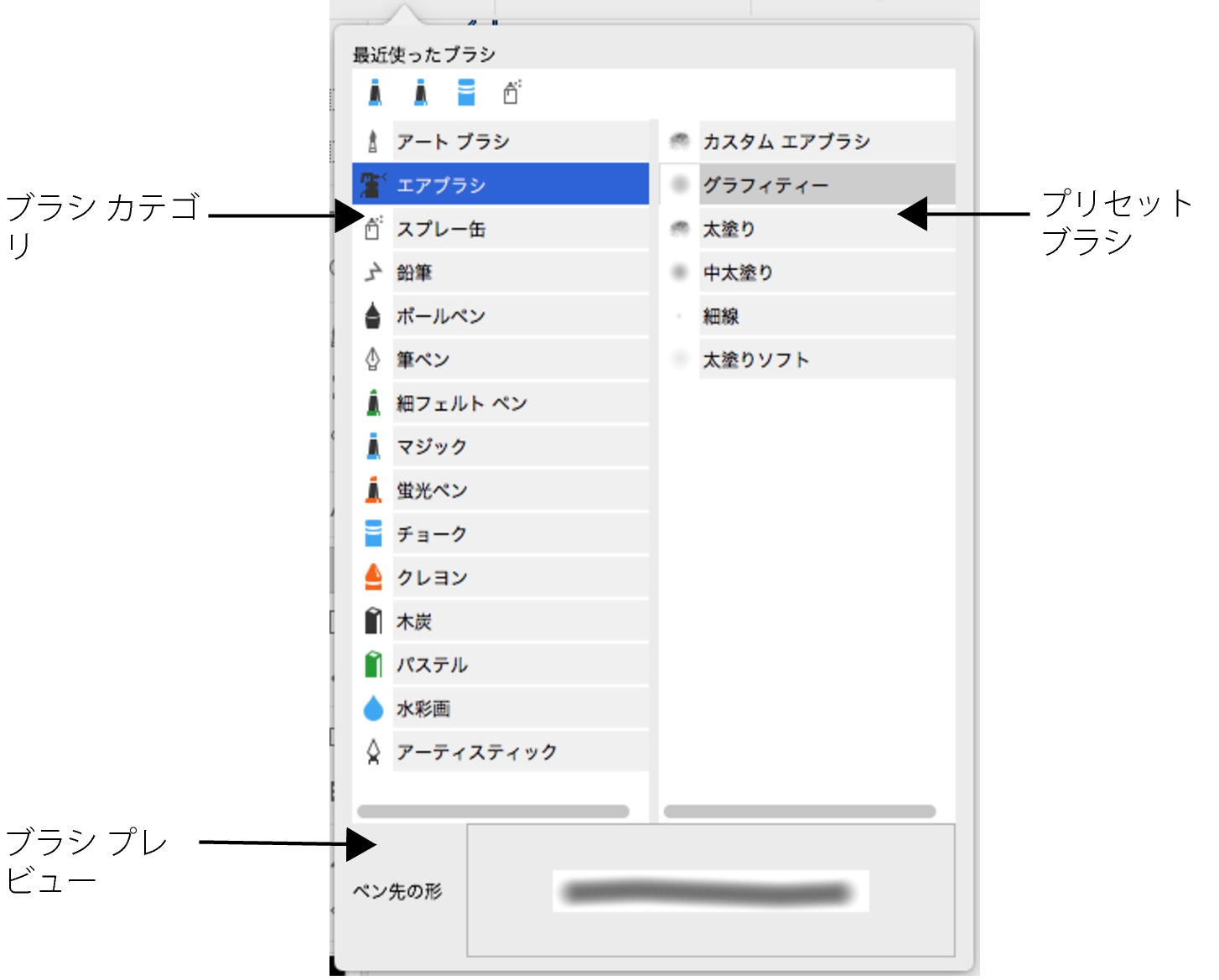The image size is (1219, 980).
Task: Select the カスタム エアブラシ preset
Action: click(826, 142)
